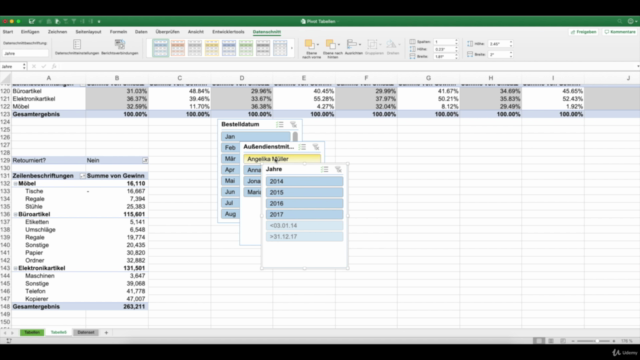Click insert function fx icon
Image resolution: width=640 pixels, height=360 pixels.
[x=53, y=67]
